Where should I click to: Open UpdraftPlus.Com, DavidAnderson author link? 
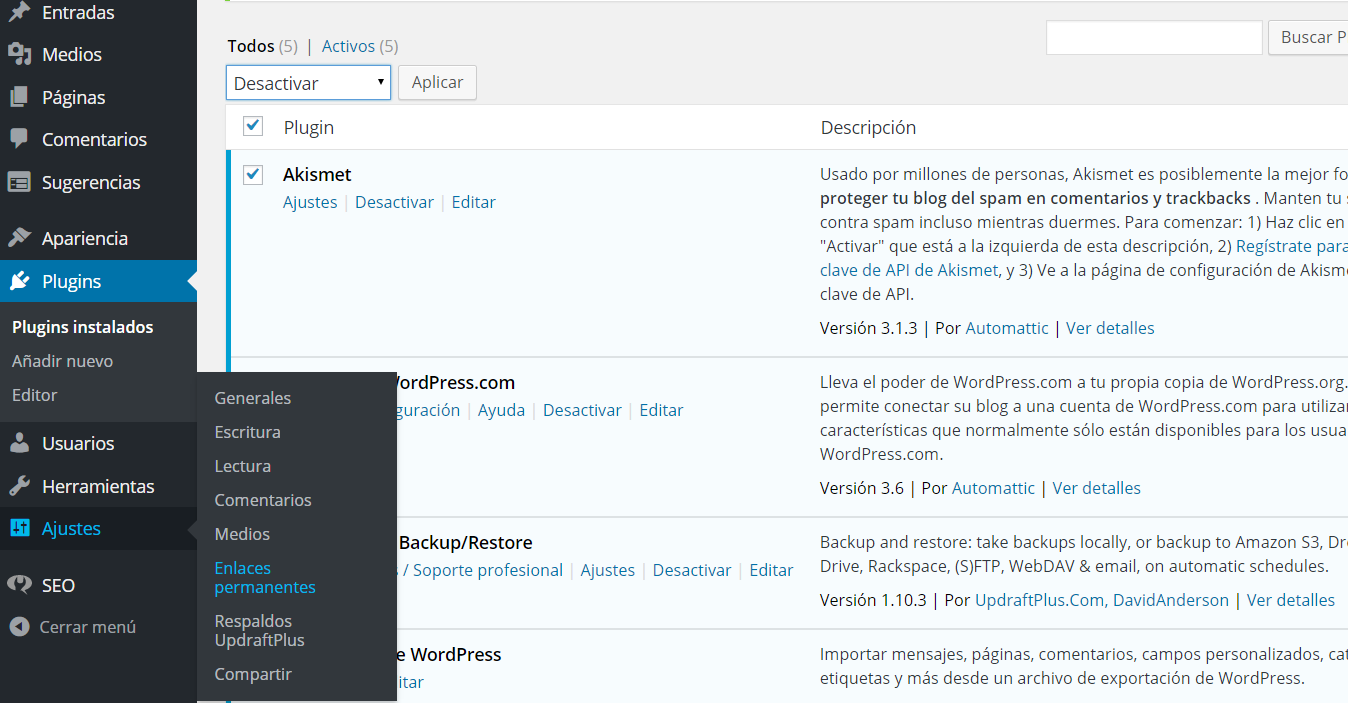(x=1102, y=600)
